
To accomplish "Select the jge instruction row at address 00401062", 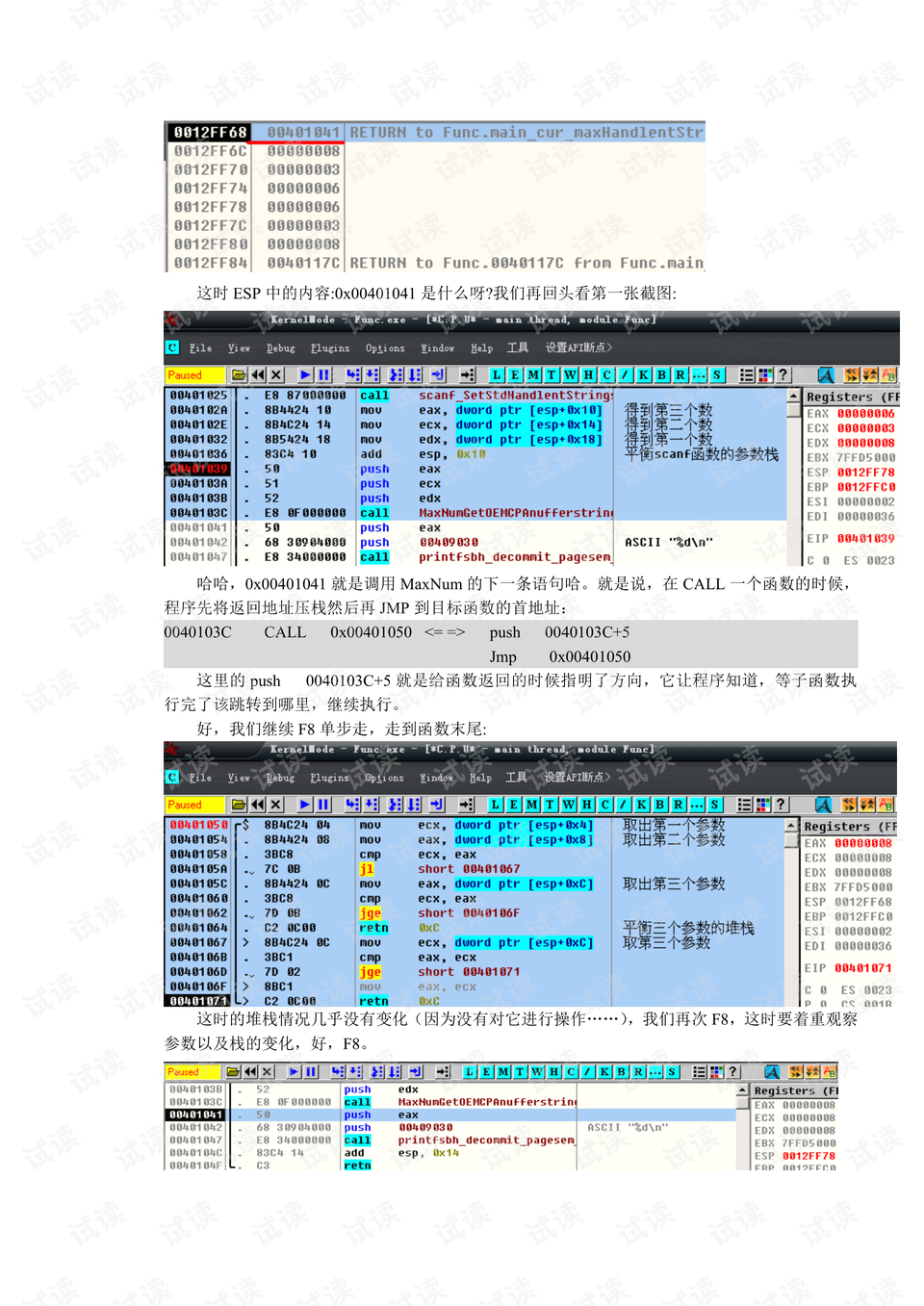I will [x=370, y=913].
